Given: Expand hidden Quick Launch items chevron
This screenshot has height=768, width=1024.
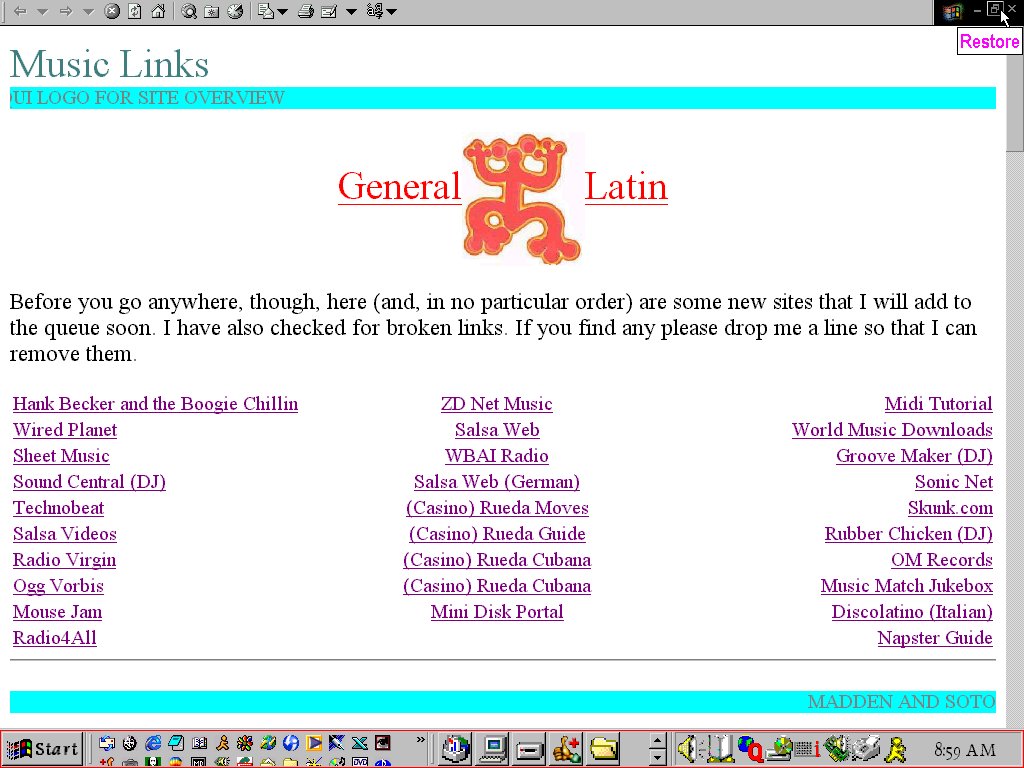Looking at the screenshot, I should [421, 742].
